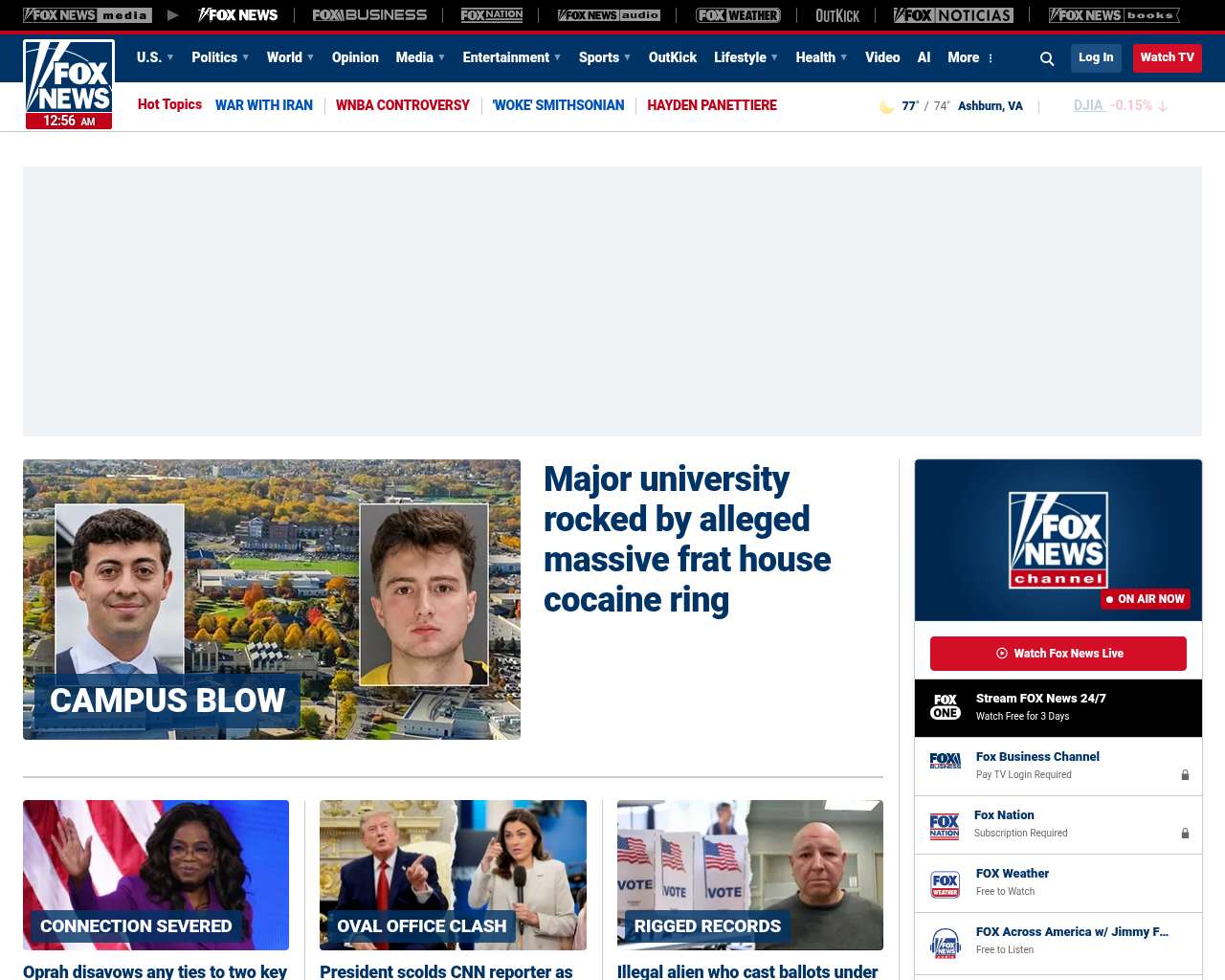Open the FOX Weather sidebar link
1225x980 pixels.
pyautogui.click(x=1013, y=874)
